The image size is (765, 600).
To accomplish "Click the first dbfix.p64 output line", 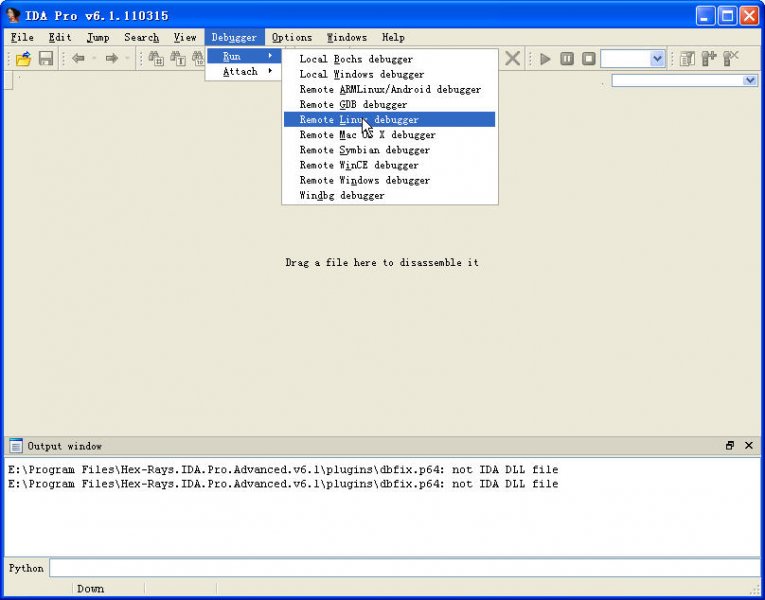I will coord(283,470).
